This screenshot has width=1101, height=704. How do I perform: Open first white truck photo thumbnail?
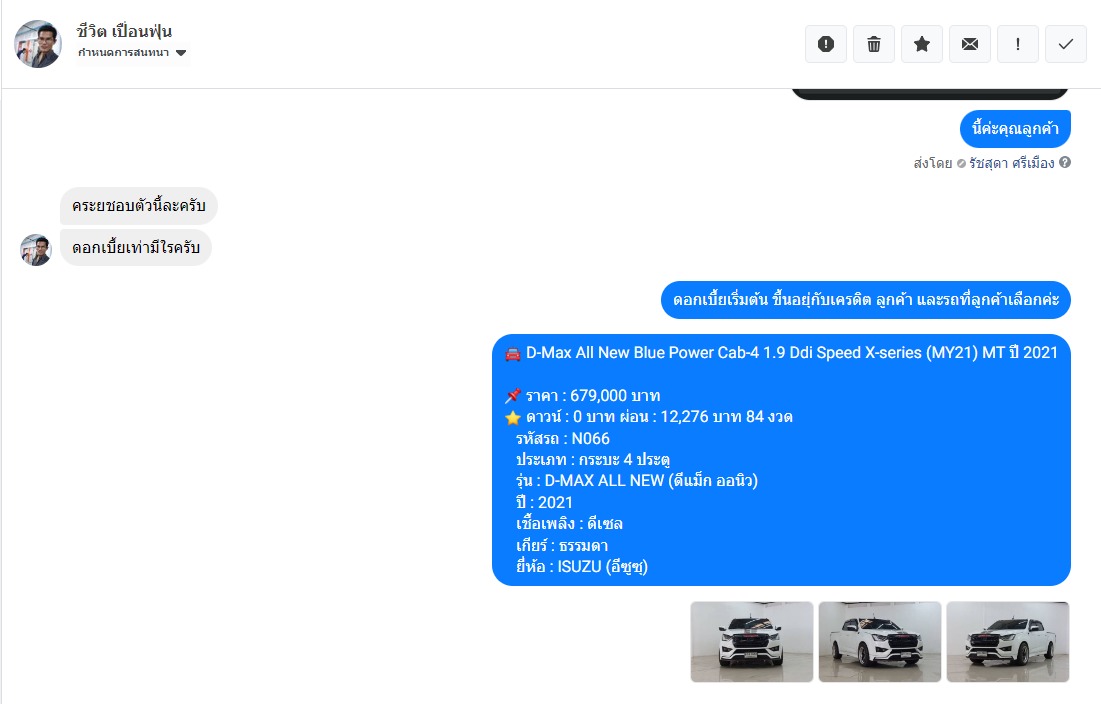[x=752, y=642]
